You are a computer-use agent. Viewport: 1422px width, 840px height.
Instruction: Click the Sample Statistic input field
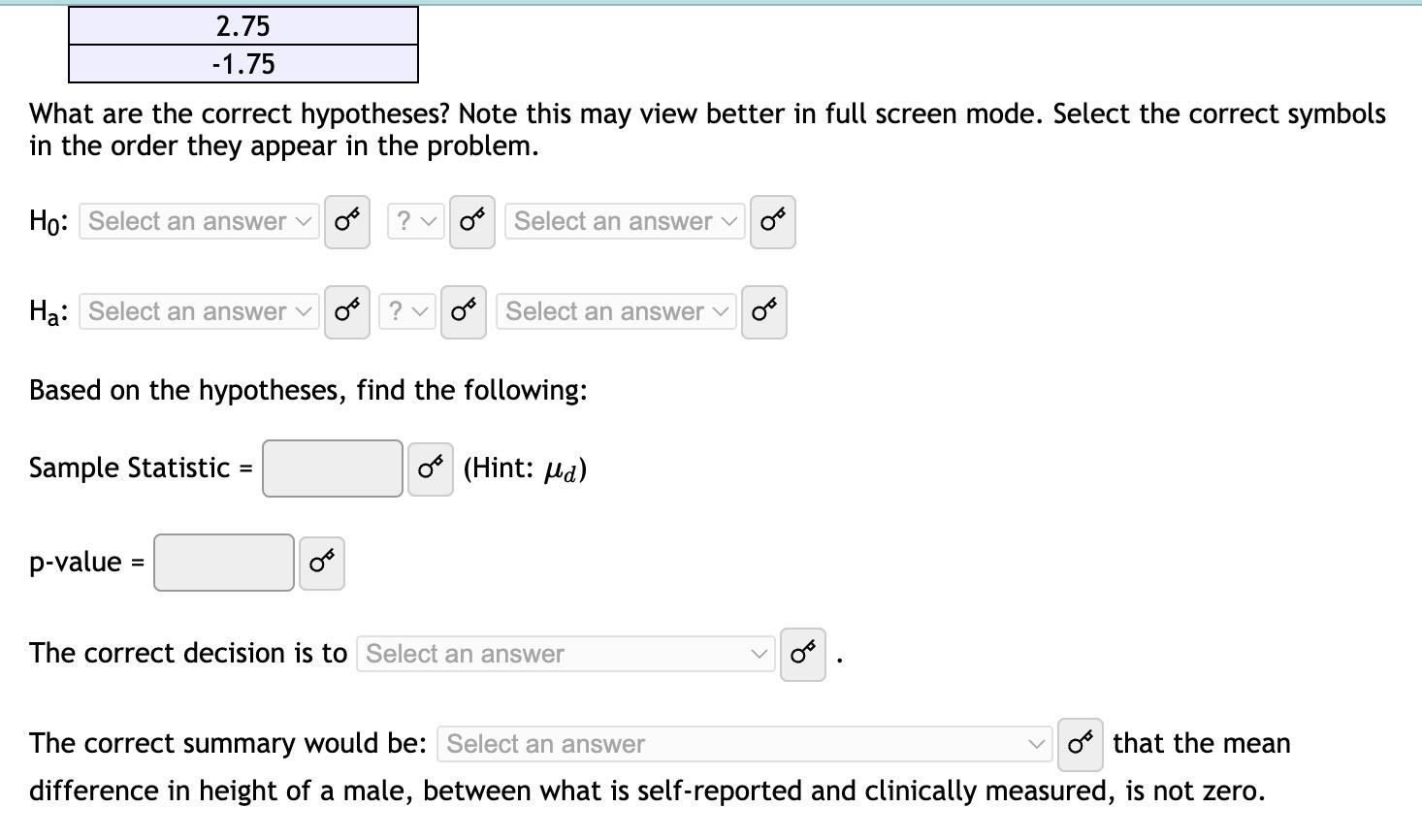click(x=331, y=468)
